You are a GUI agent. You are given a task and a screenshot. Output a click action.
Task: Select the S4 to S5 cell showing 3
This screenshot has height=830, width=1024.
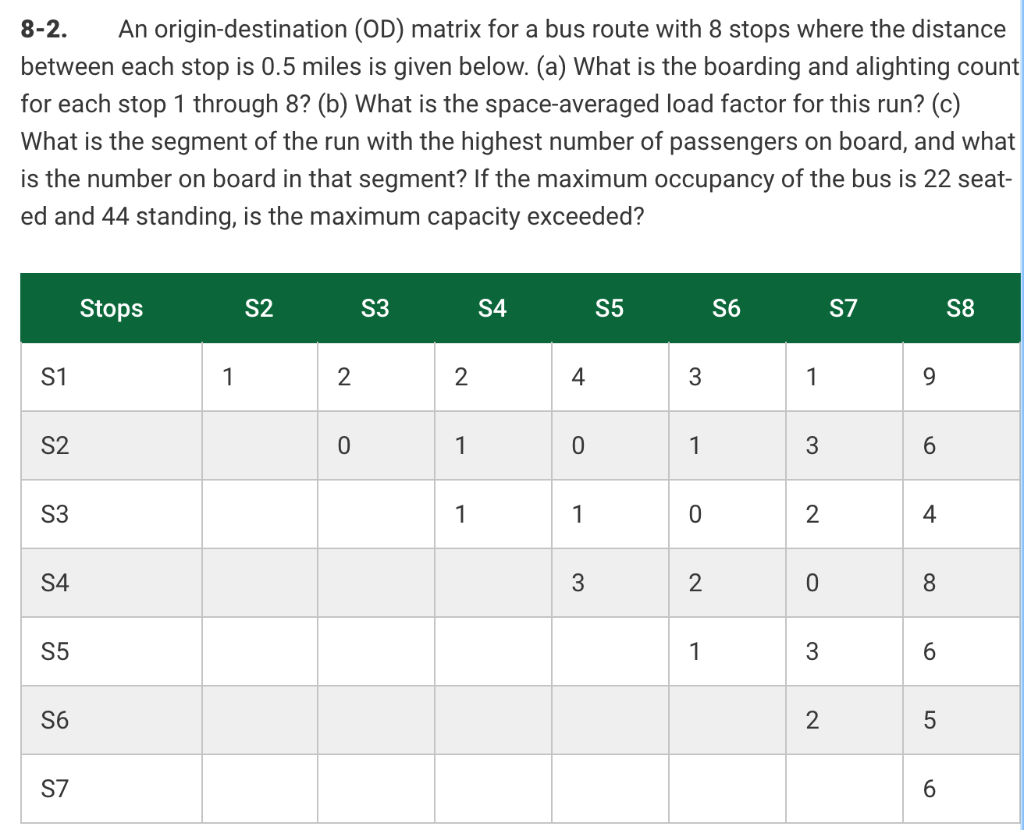(610, 583)
